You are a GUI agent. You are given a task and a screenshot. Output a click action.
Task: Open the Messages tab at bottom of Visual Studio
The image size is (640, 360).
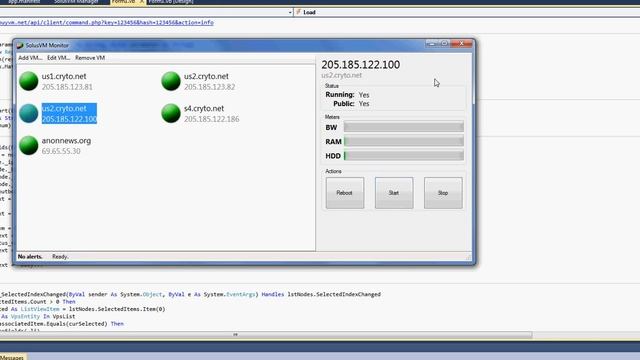click(x=12, y=358)
